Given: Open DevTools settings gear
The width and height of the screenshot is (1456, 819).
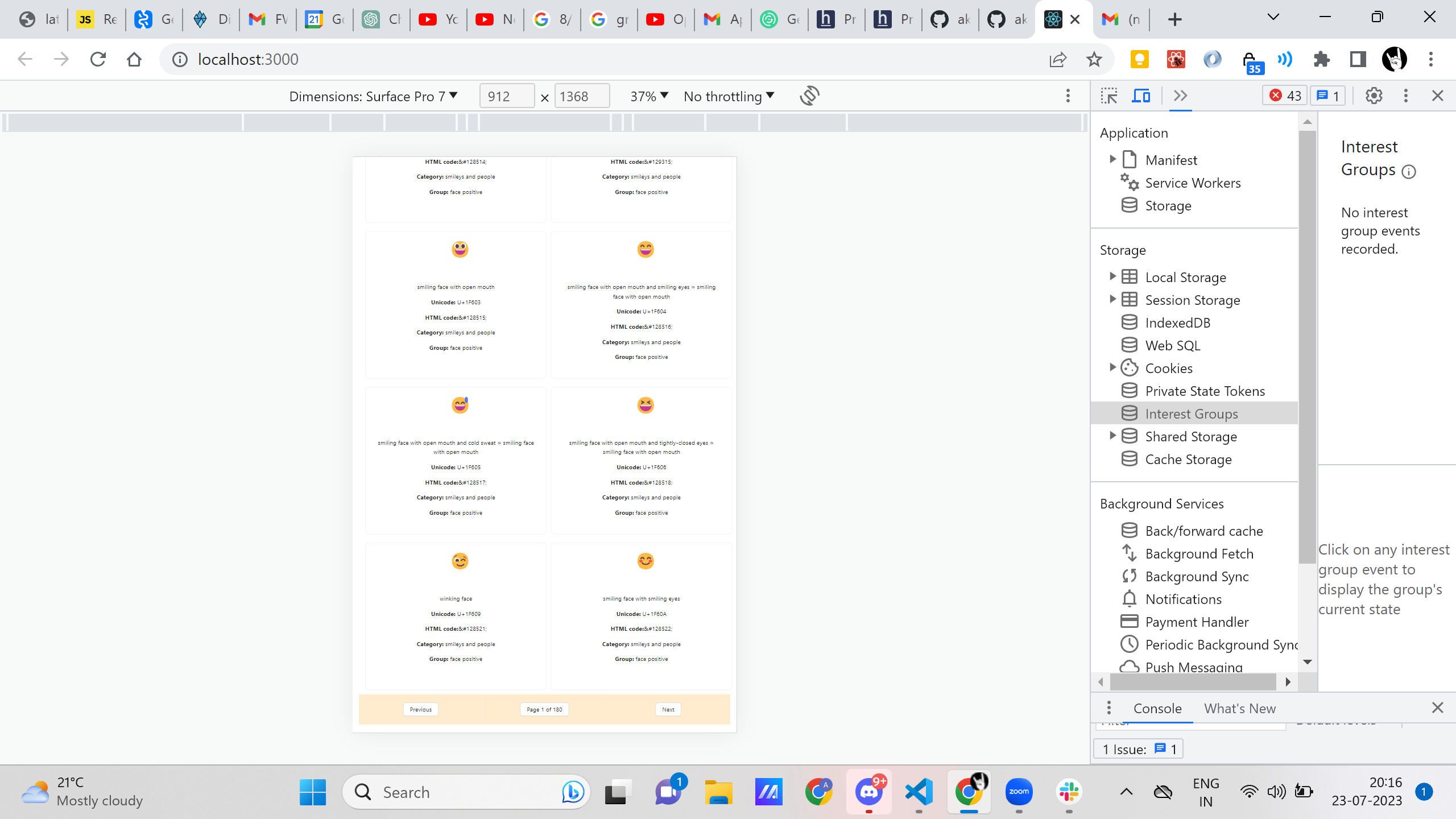Looking at the screenshot, I should click(1374, 96).
